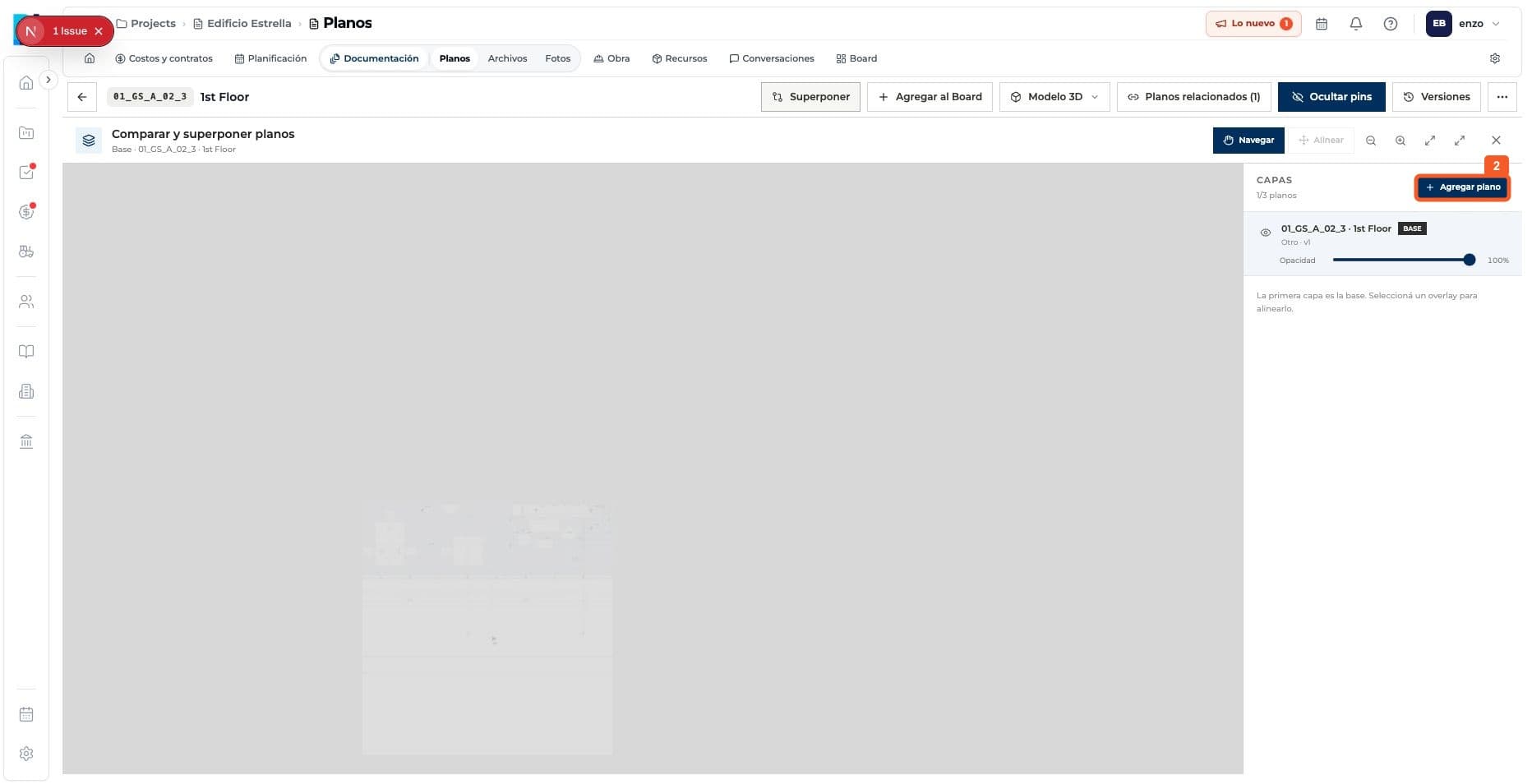Open the sidebar bank building icon
The image size is (1532, 784).
[26, 442]
